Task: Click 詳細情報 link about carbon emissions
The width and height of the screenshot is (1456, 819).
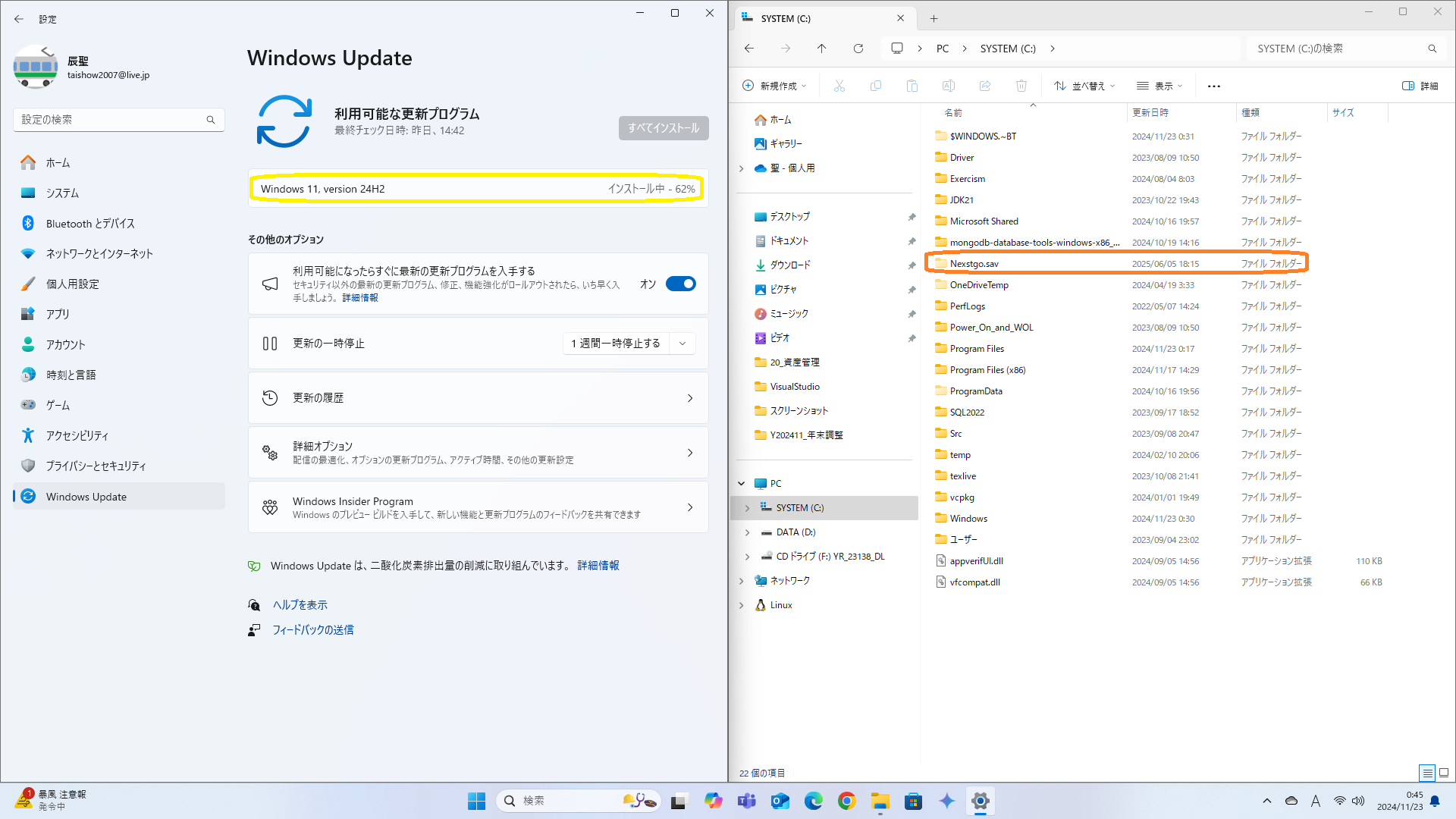Action: (598, 566)
